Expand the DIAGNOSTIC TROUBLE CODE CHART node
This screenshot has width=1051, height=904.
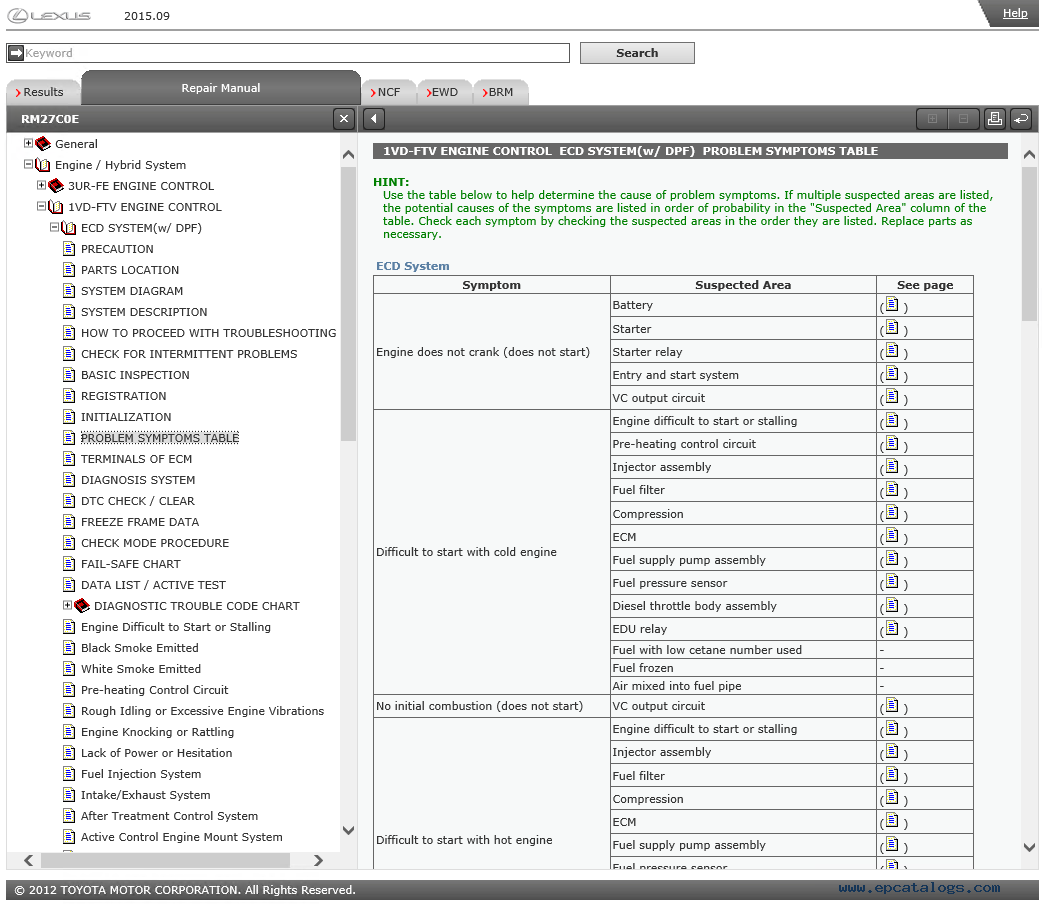point(67,605)
